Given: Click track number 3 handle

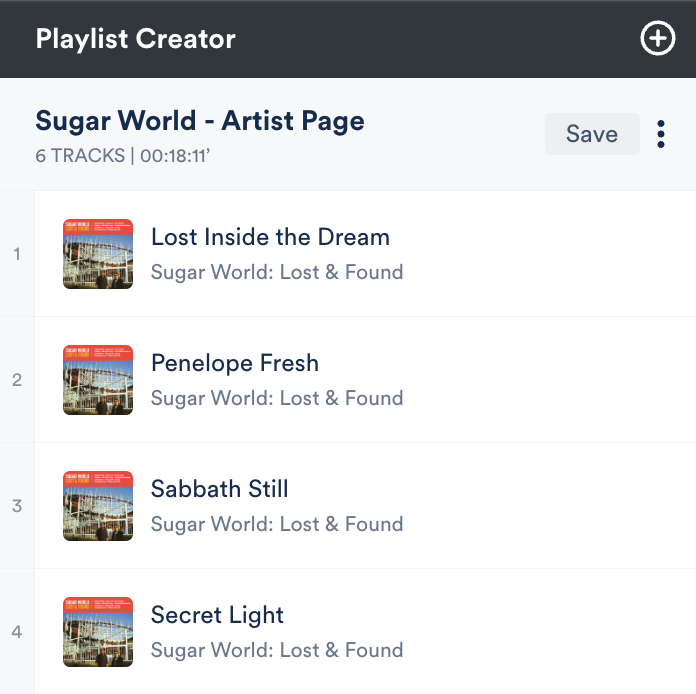Looking at the screenshot, I should click(17, 506).
